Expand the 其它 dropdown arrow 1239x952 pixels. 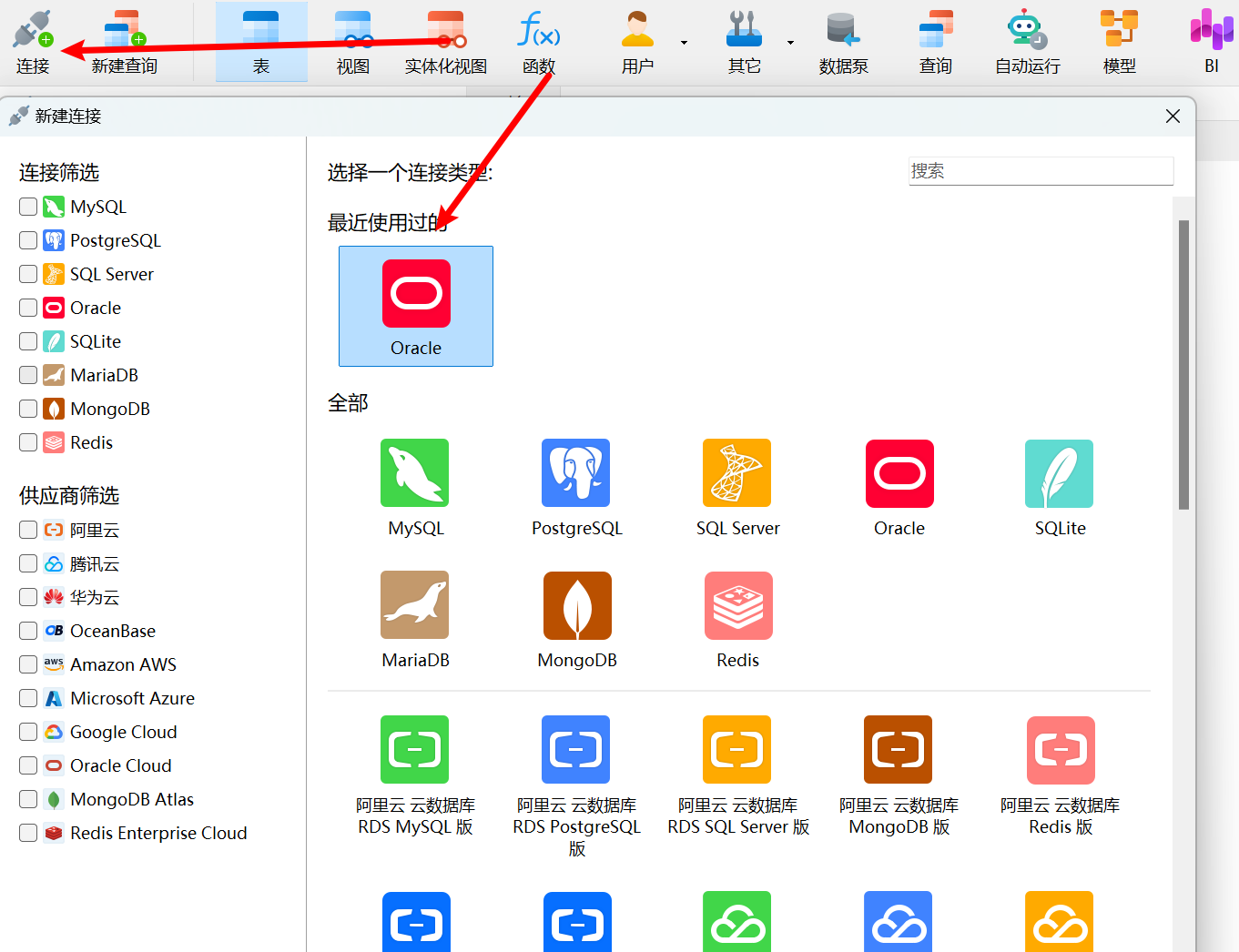[790, 43]
